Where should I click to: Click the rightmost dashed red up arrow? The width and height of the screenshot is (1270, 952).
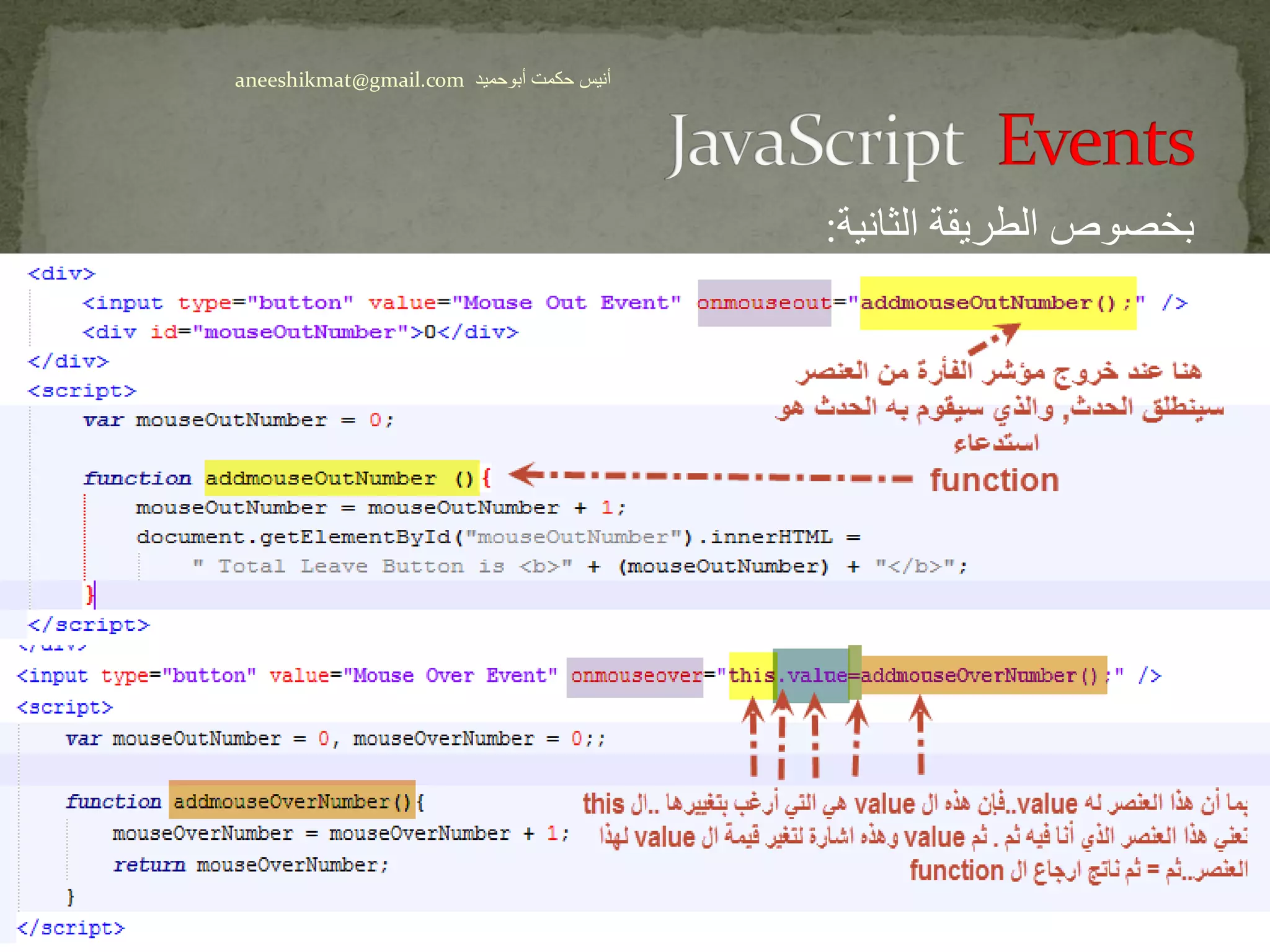(x=920, y=734)
